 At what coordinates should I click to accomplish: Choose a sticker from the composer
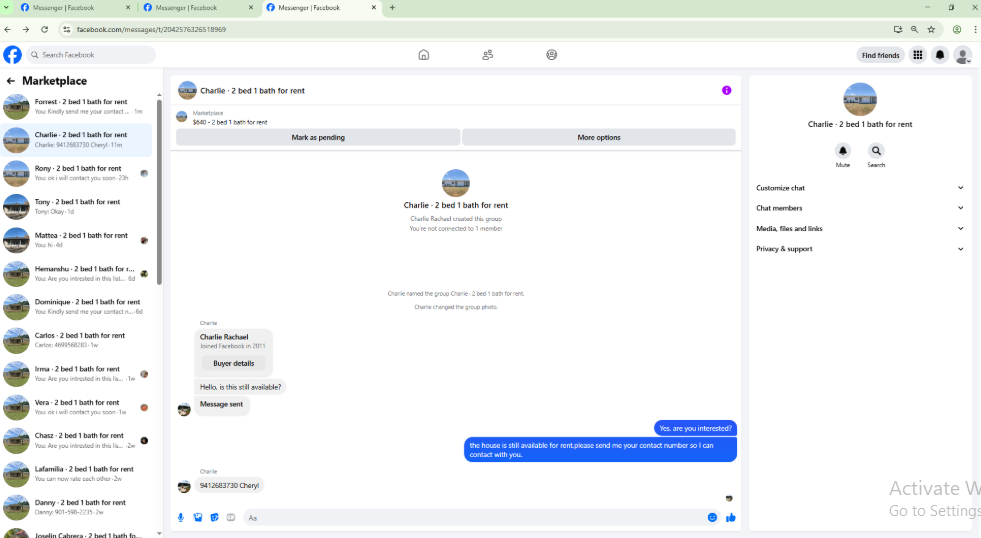pyautogui.click(x=215, y=517)
